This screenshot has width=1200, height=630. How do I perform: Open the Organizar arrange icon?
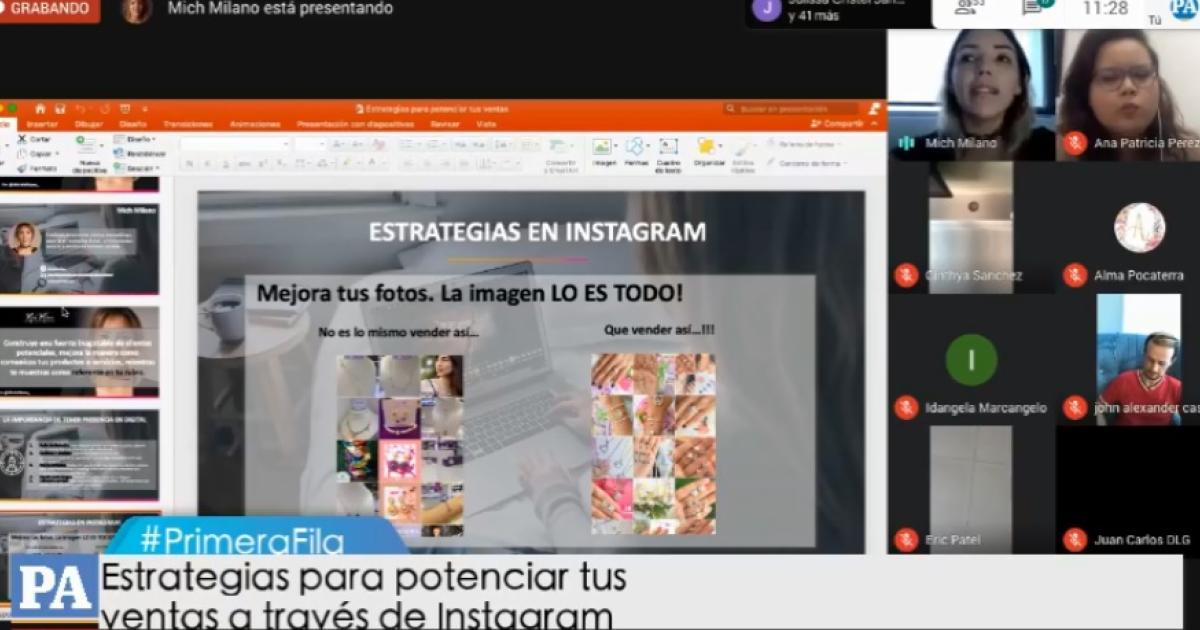(x=707, y=146)
